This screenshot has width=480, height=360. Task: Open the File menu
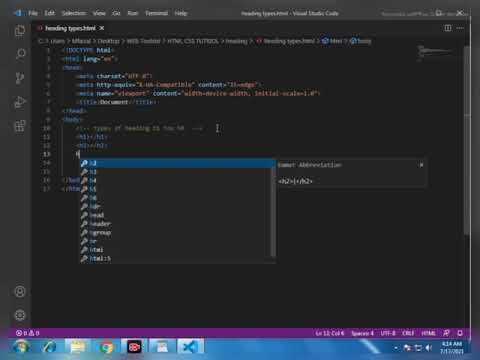33,13
